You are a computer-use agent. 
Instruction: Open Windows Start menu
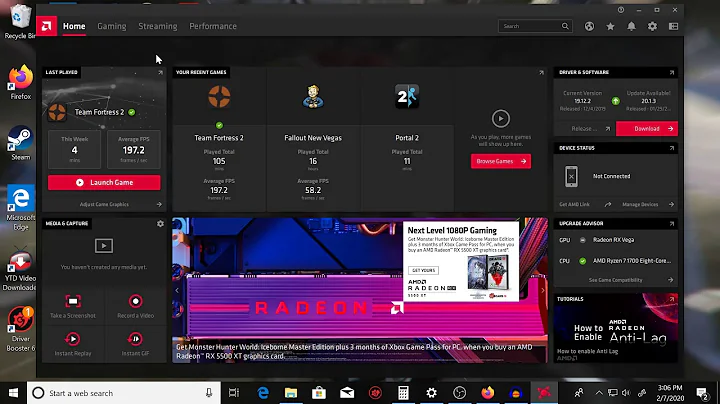coord(13,393)
